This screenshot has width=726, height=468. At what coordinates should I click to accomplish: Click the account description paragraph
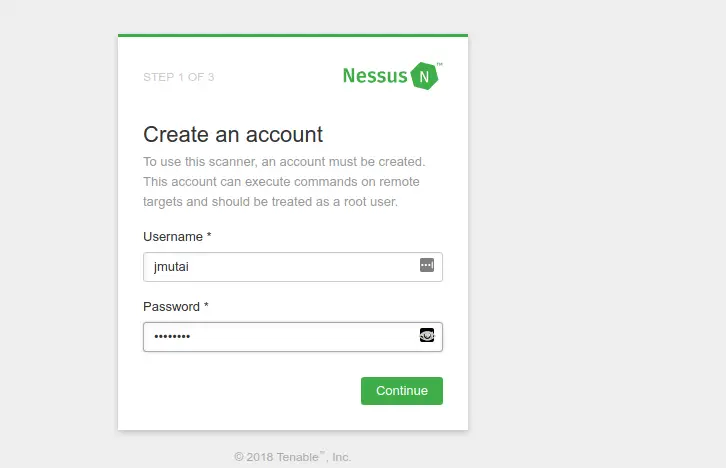[x=284, y=181]
